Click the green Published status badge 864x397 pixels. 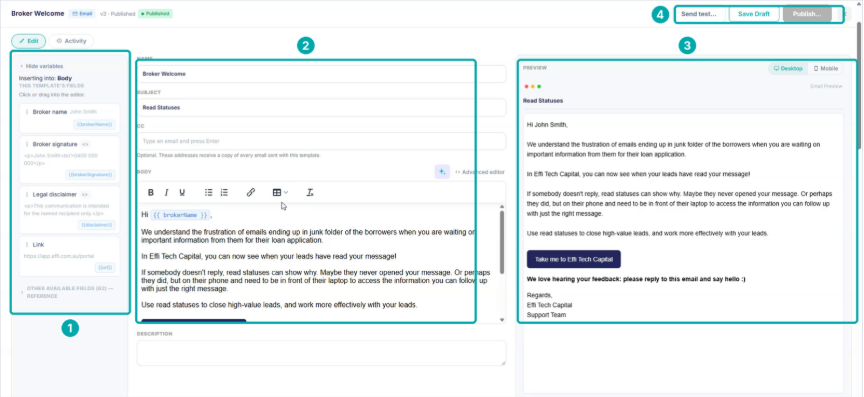[155, 14]
